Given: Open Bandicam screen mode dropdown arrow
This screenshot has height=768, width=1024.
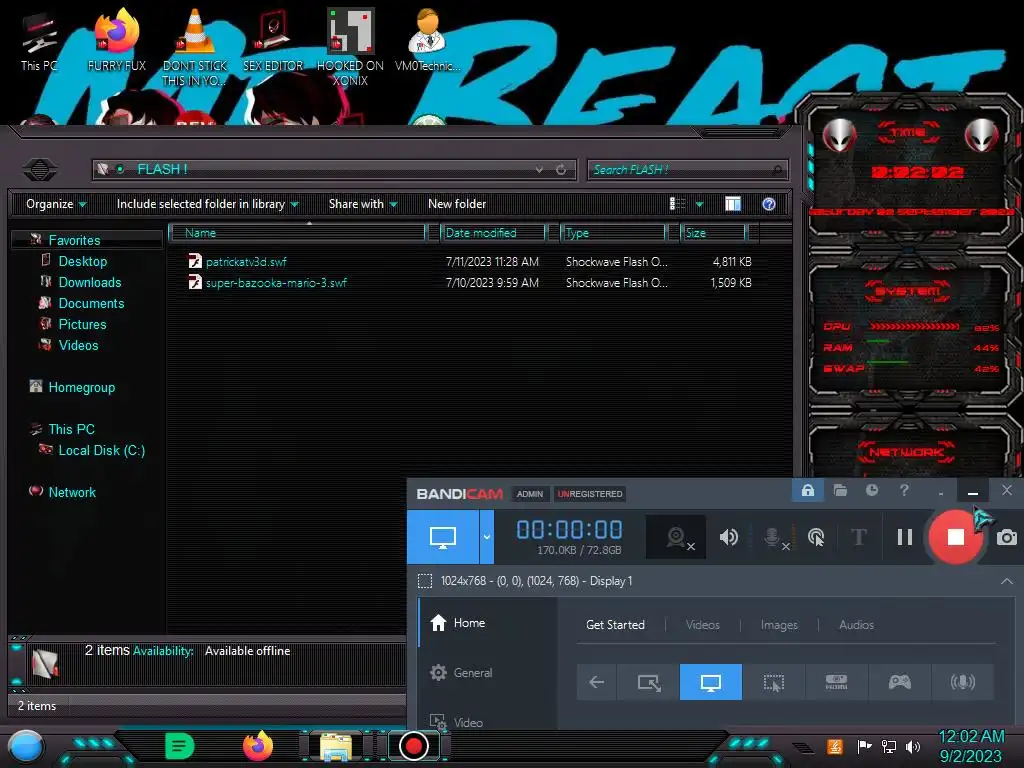Looking at the screenshot, I should click(487, 537).
